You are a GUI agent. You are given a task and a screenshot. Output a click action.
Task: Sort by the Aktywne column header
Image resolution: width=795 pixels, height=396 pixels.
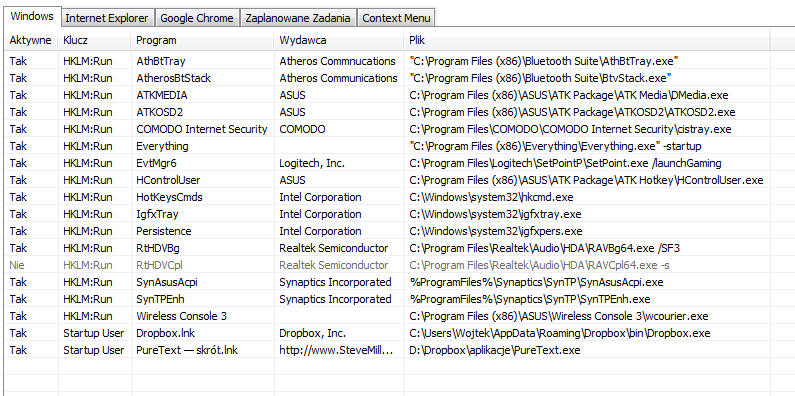[30, 40]
